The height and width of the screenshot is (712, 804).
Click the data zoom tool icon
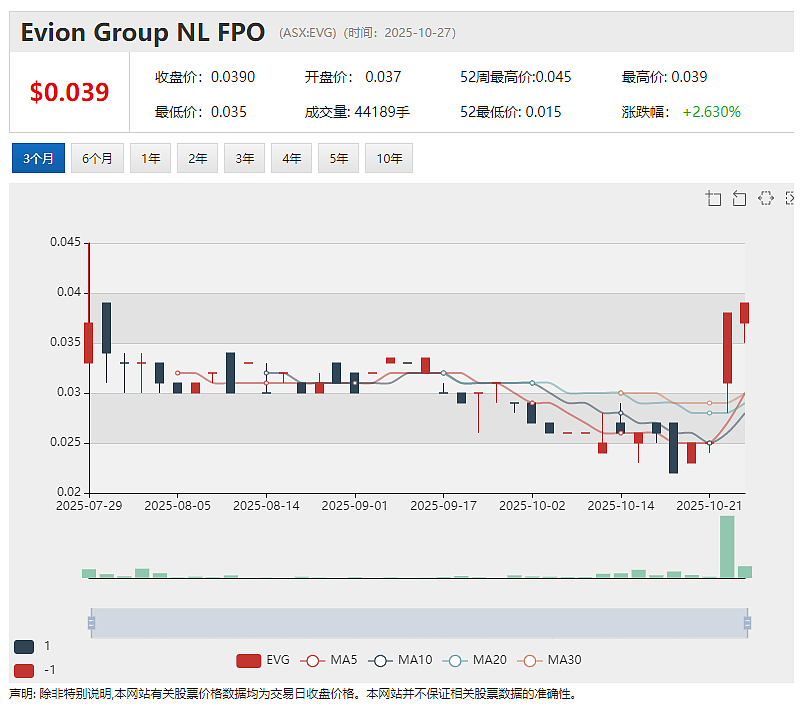[713, 198]
